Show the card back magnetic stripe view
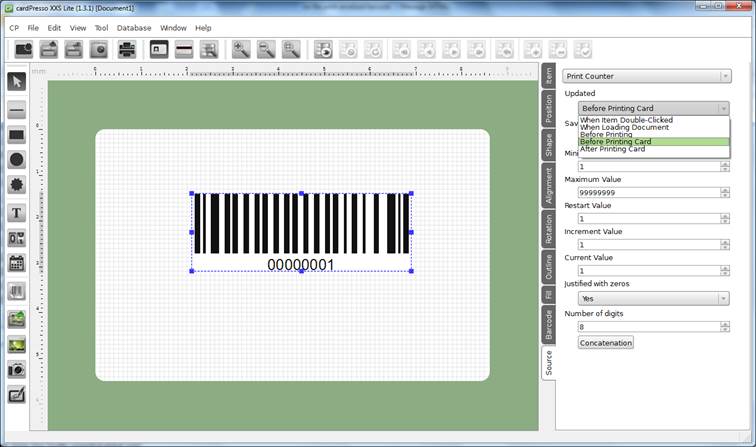Image resolution: width=756 pixels, height=447 pixels. [x=184, y=49]
